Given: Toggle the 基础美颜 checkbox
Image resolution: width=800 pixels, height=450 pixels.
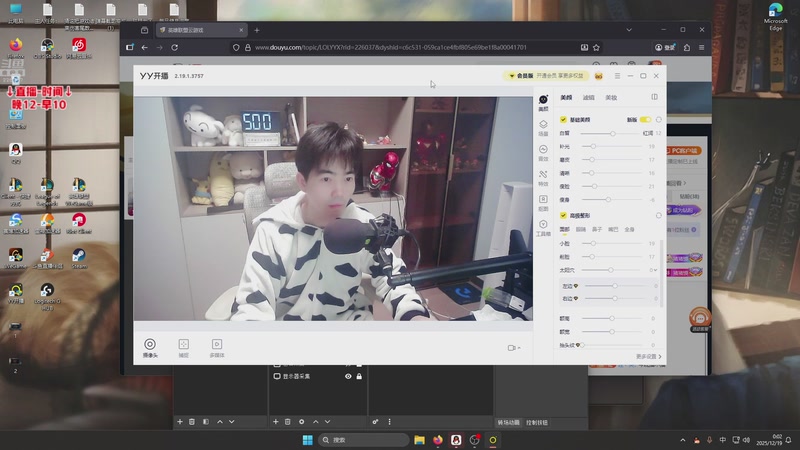Looking at the screenshot, I should 563,119.
